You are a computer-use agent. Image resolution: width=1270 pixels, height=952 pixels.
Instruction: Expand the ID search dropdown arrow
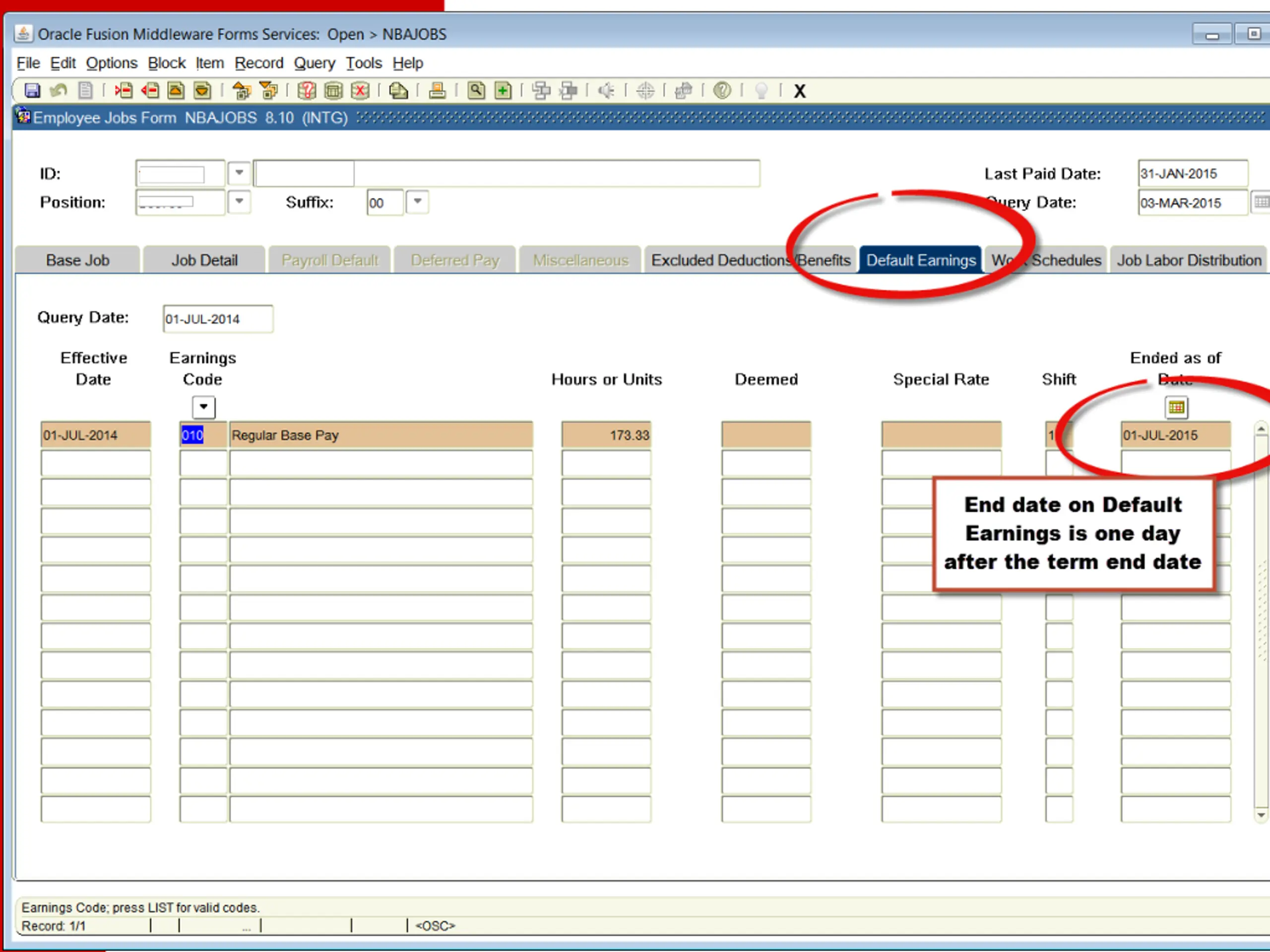(240, 173)
